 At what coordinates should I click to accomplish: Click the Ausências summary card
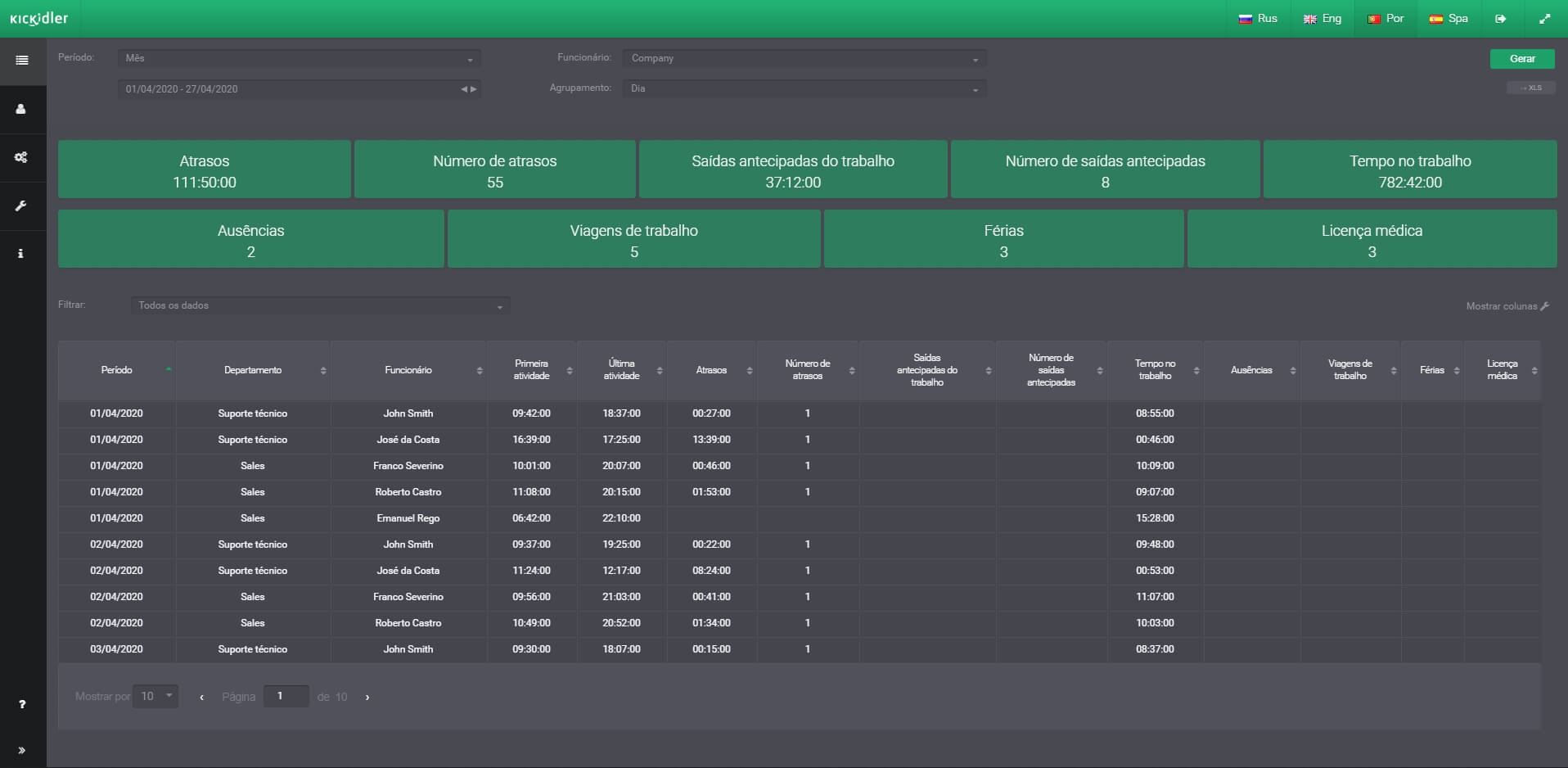[251, 239]
